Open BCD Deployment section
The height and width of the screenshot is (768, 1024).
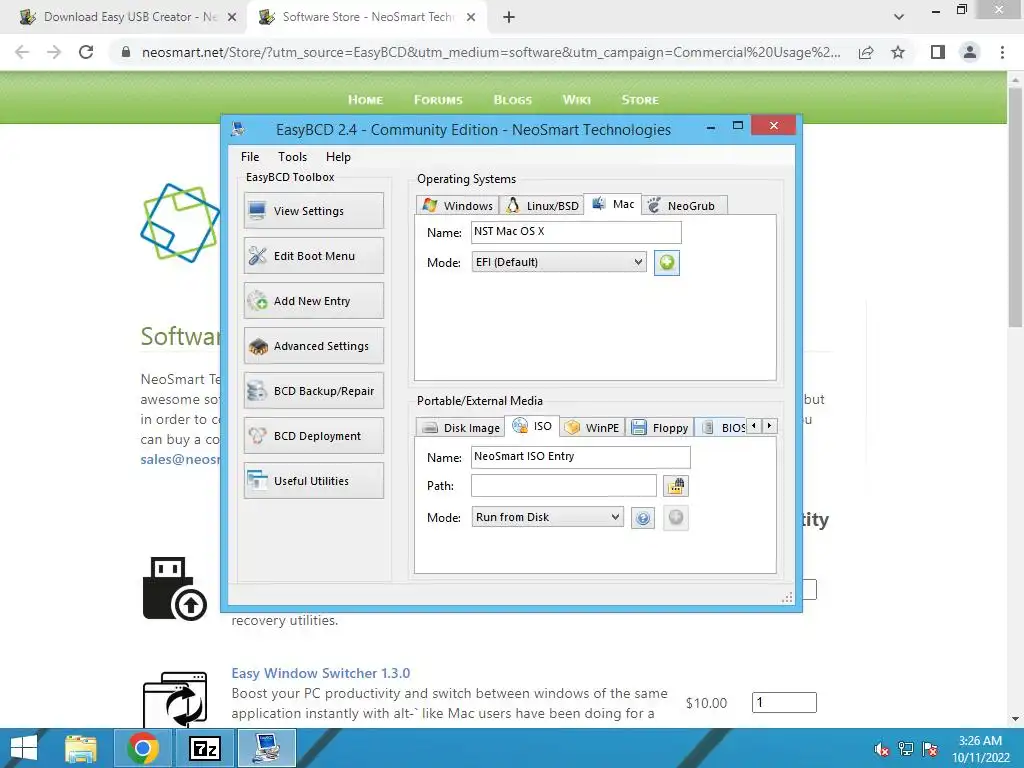click(313, 436)
